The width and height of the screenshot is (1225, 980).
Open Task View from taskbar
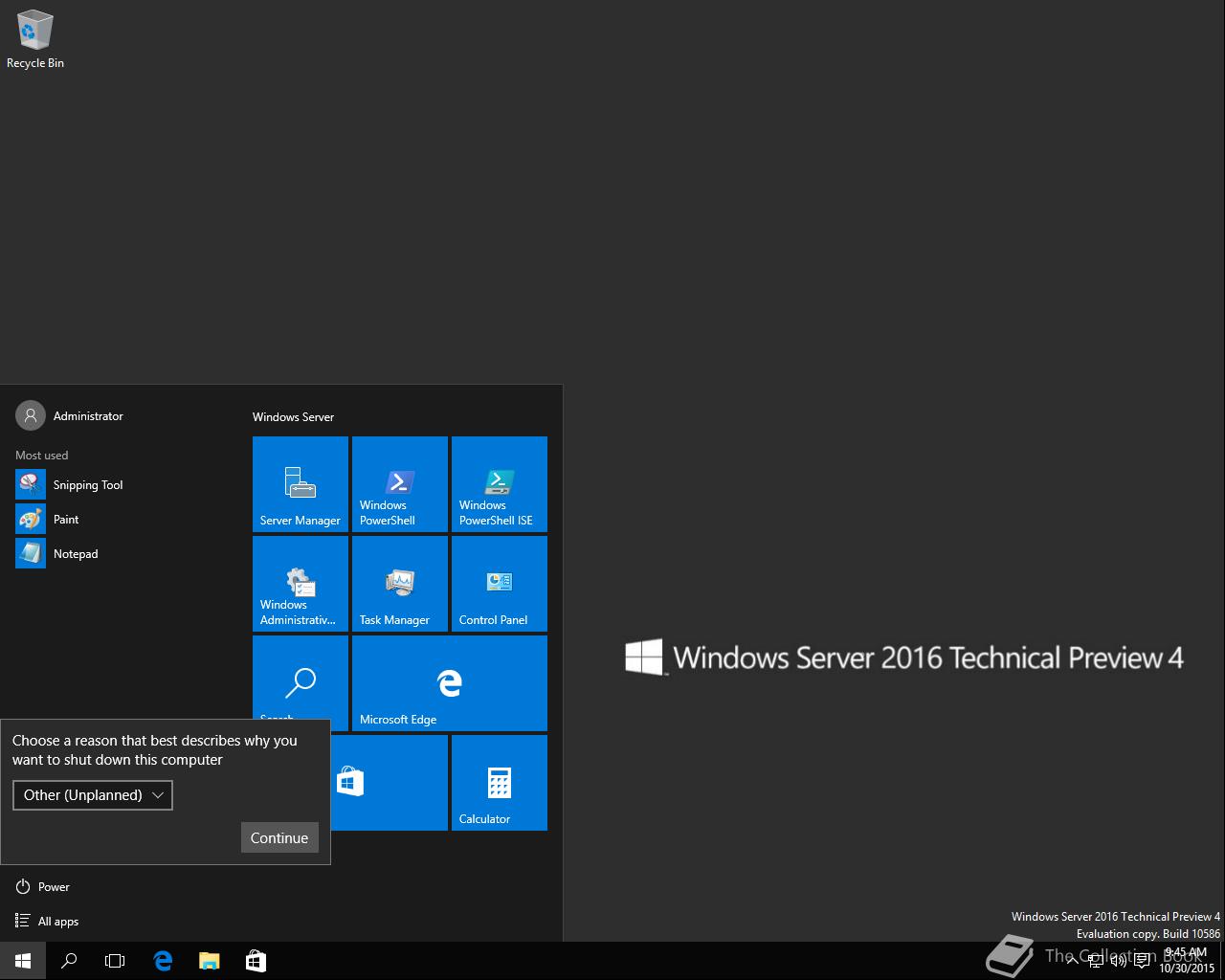[x=115, y=961]
